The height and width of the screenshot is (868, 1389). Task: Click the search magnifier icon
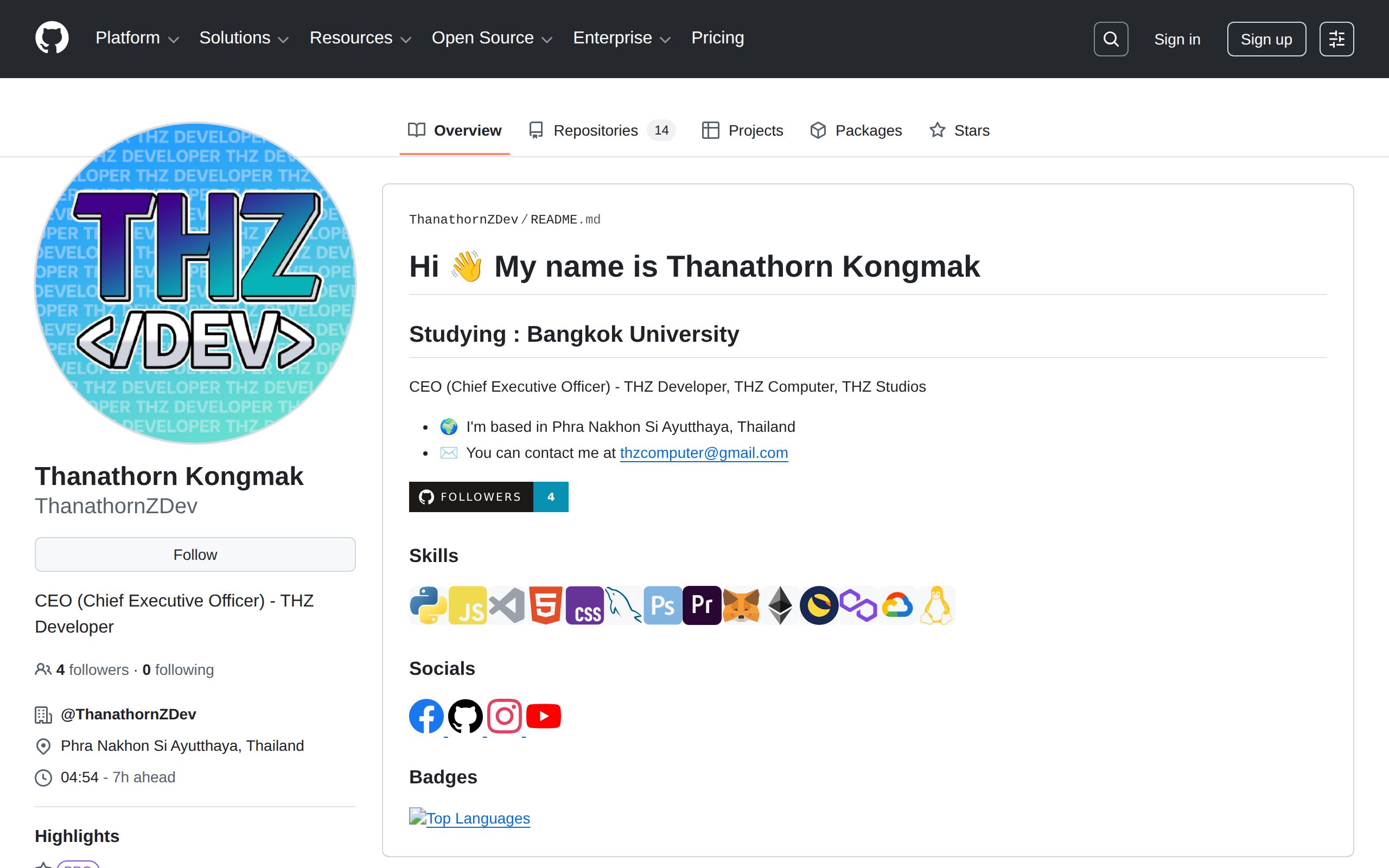pos(1111,39)
